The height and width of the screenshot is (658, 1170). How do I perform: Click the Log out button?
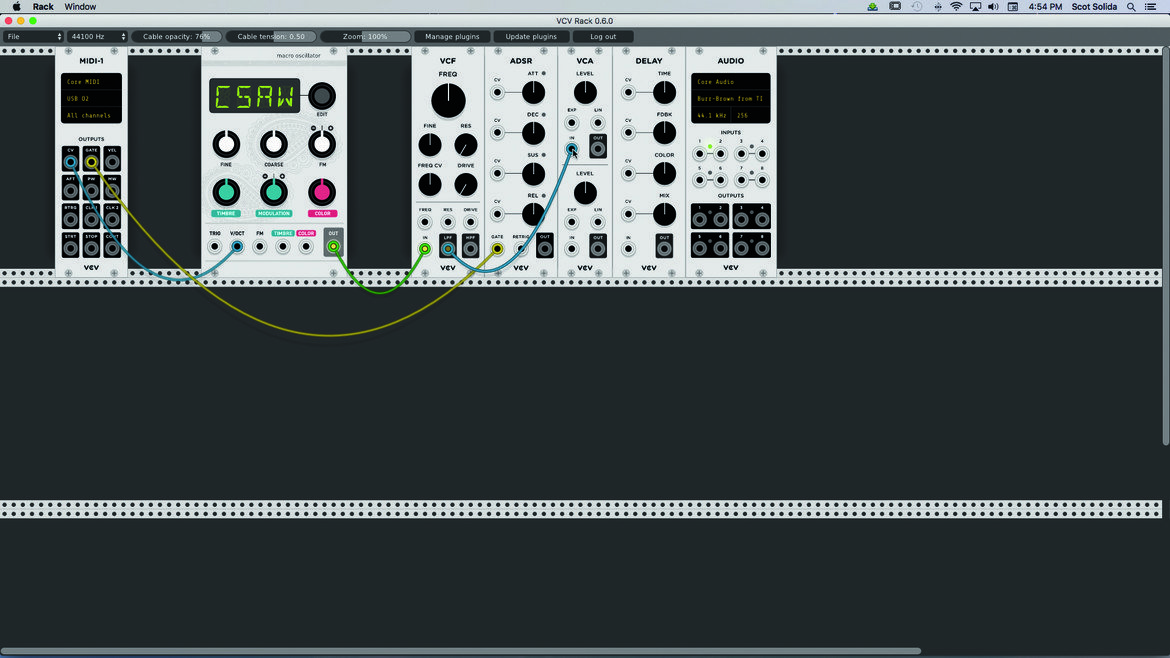pyautogui.click(x=603, y=37)
